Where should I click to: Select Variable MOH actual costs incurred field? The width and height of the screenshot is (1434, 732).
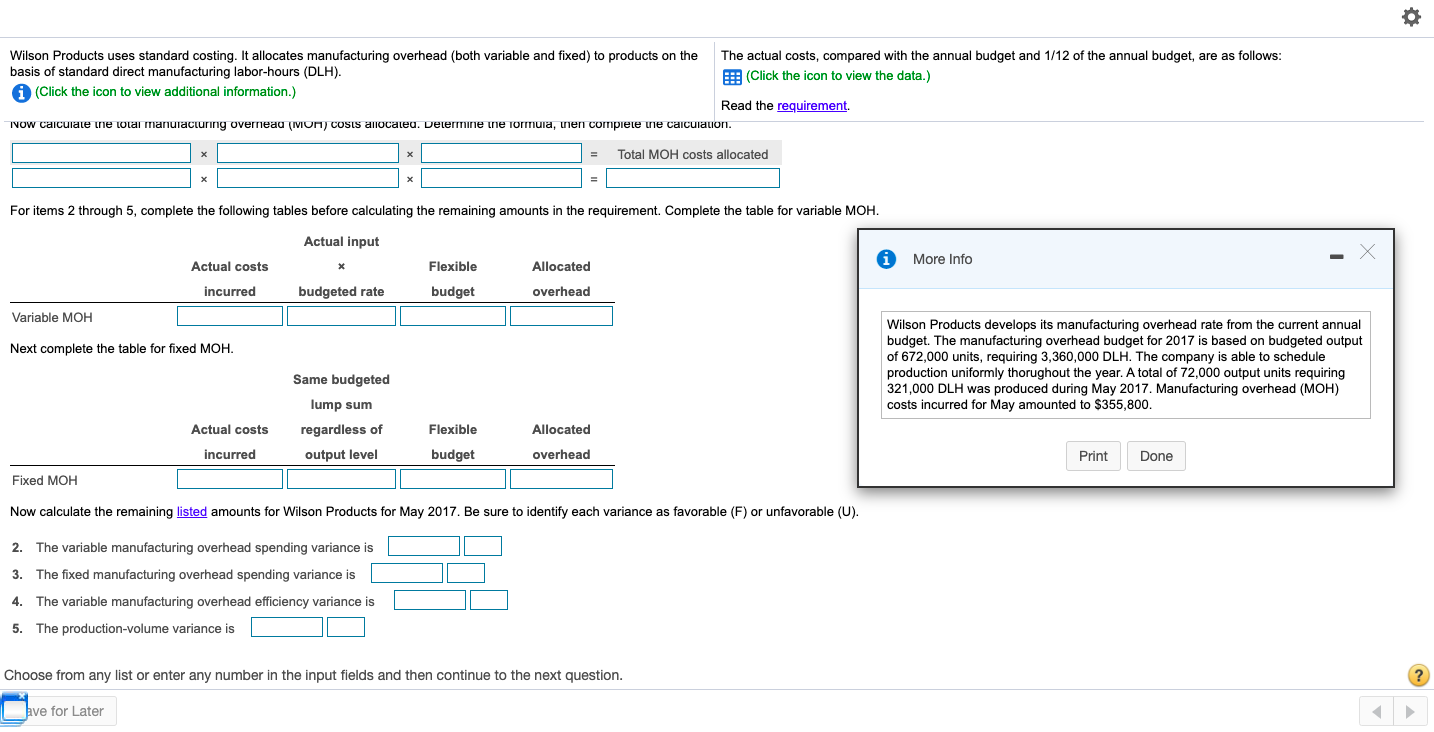pyautogui.click(x=230, y=316)
